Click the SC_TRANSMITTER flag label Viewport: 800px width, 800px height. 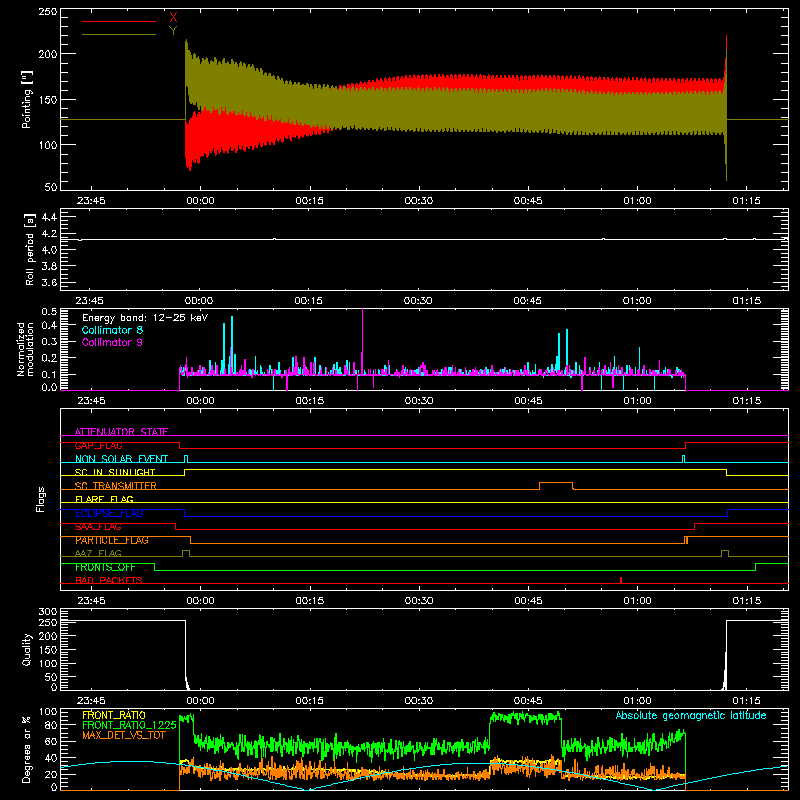click(x=116, y=486)
